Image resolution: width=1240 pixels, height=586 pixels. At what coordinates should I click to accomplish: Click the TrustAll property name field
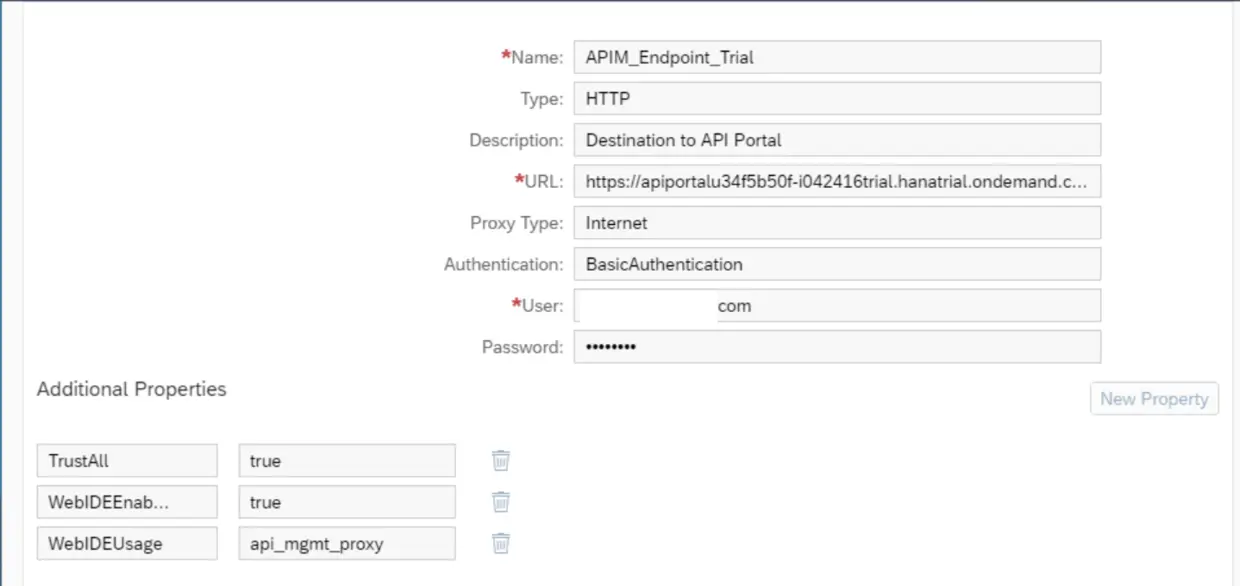(x=127, y=461)
